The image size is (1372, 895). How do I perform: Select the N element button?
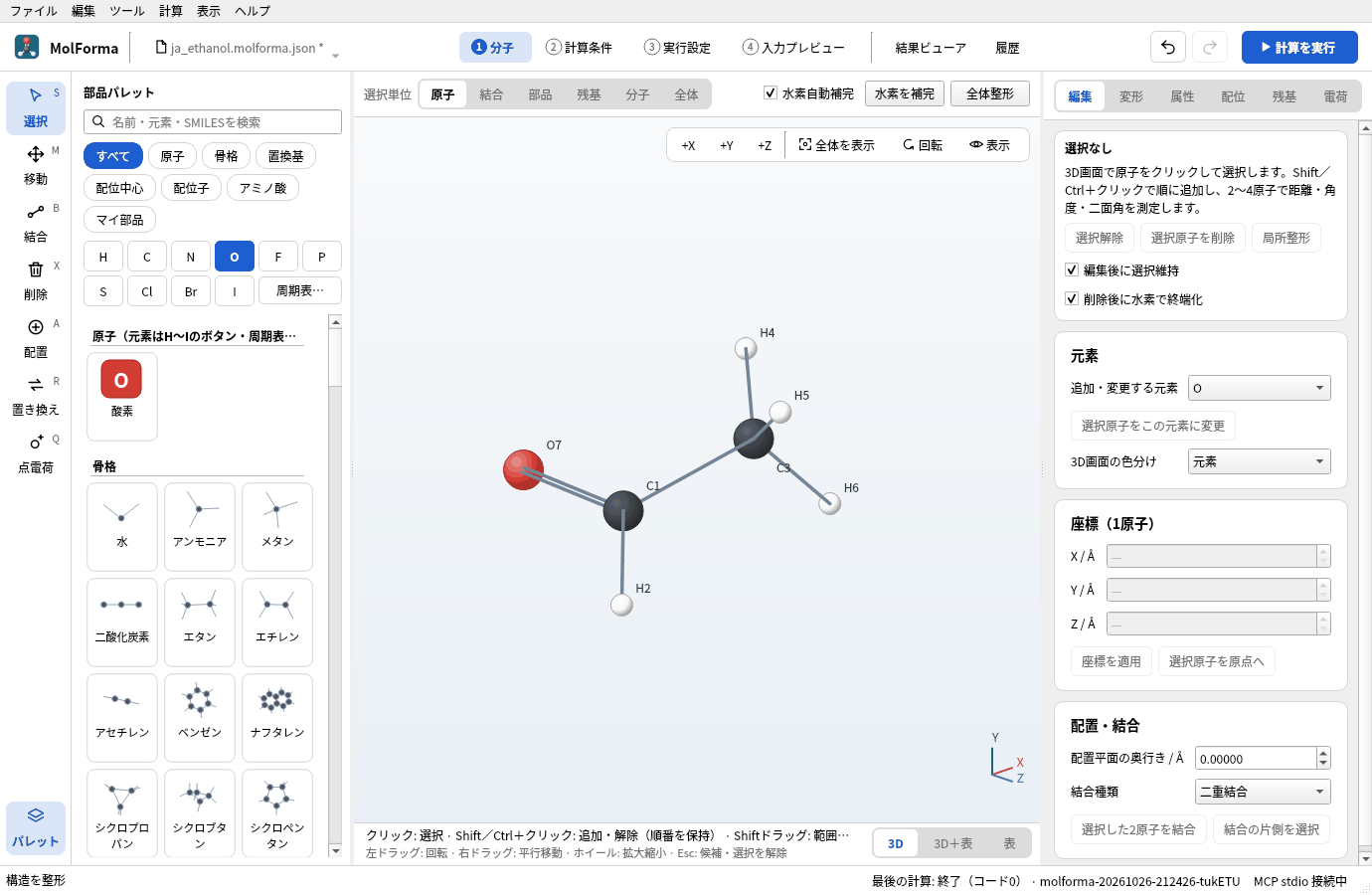(191, 257)
